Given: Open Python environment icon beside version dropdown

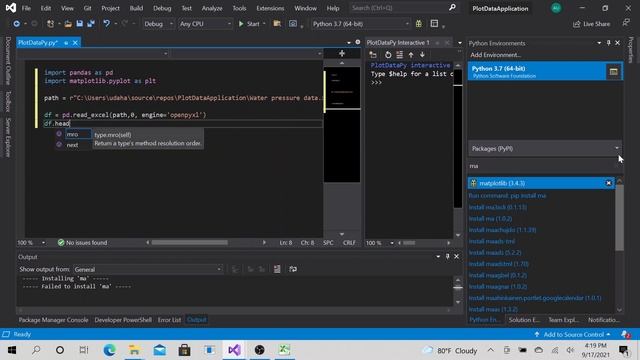Looking at the screenshot, I should (x=419, y=24).
